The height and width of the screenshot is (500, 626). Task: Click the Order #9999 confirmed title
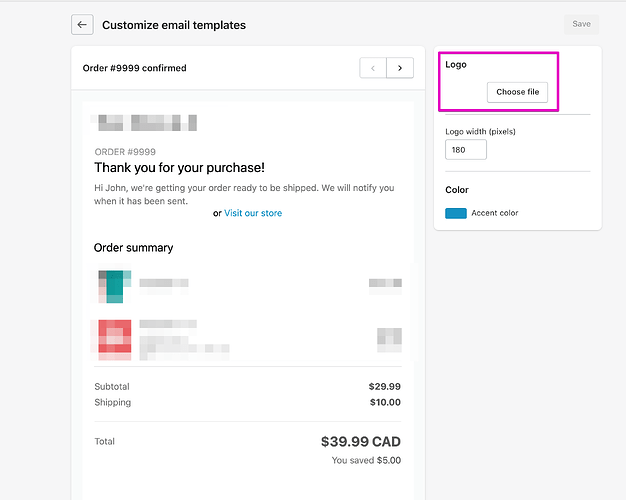(x=134, y=68)
